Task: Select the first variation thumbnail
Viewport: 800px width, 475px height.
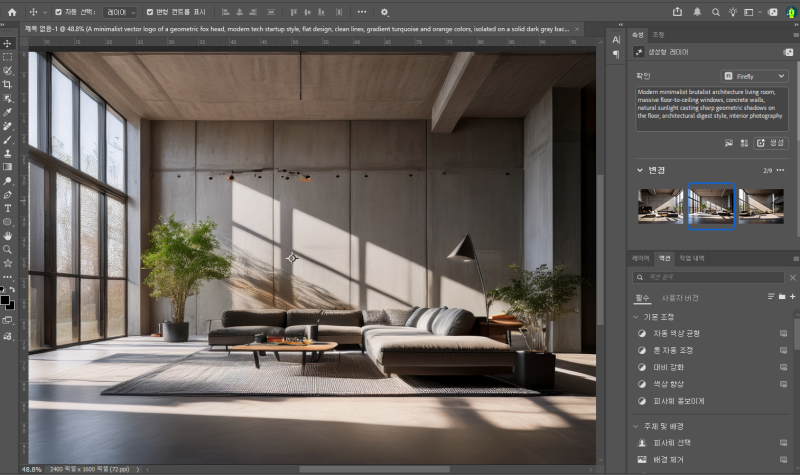Action: pyautogui.click(x=660, y=206)
